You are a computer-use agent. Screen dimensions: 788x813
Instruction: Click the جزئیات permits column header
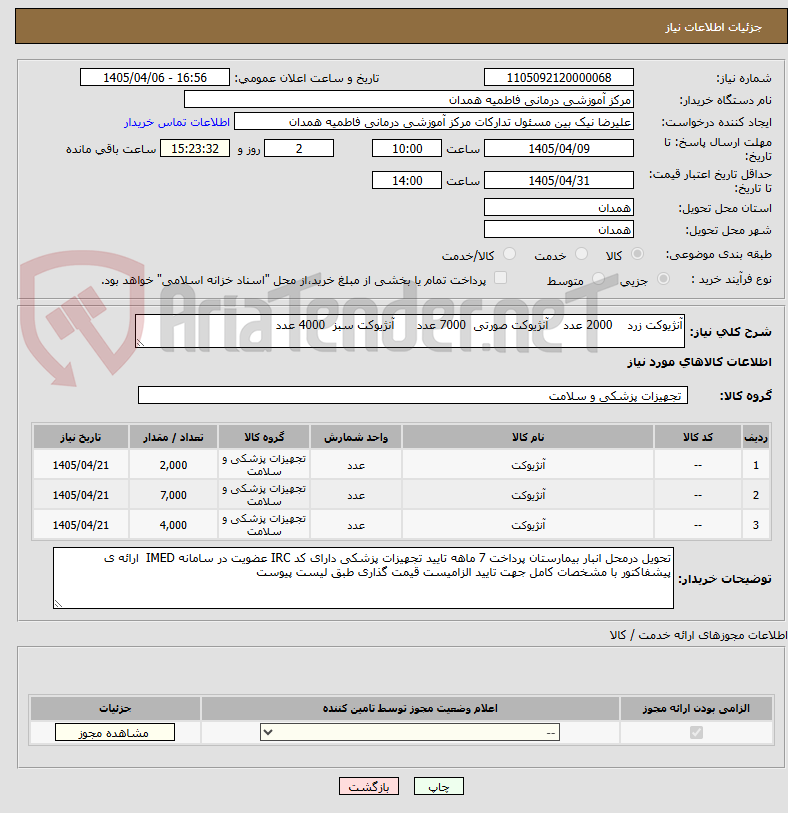[115, 708]
